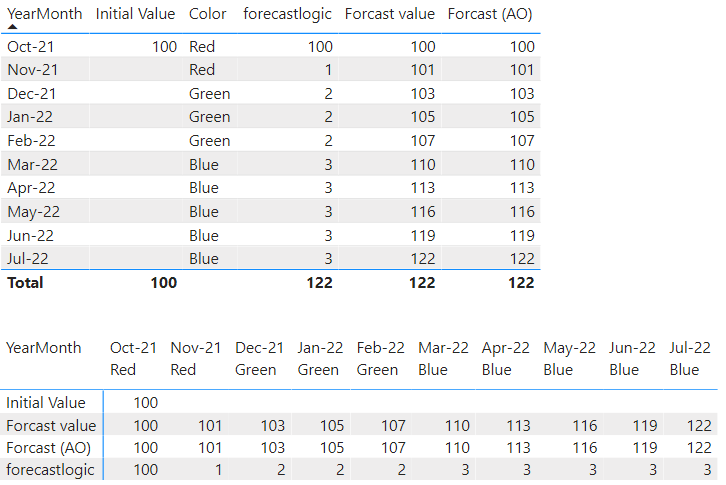Click Forcast value 103 in Dec-21 row
Screen dimensions: 726x485
(x=423, y=94)
